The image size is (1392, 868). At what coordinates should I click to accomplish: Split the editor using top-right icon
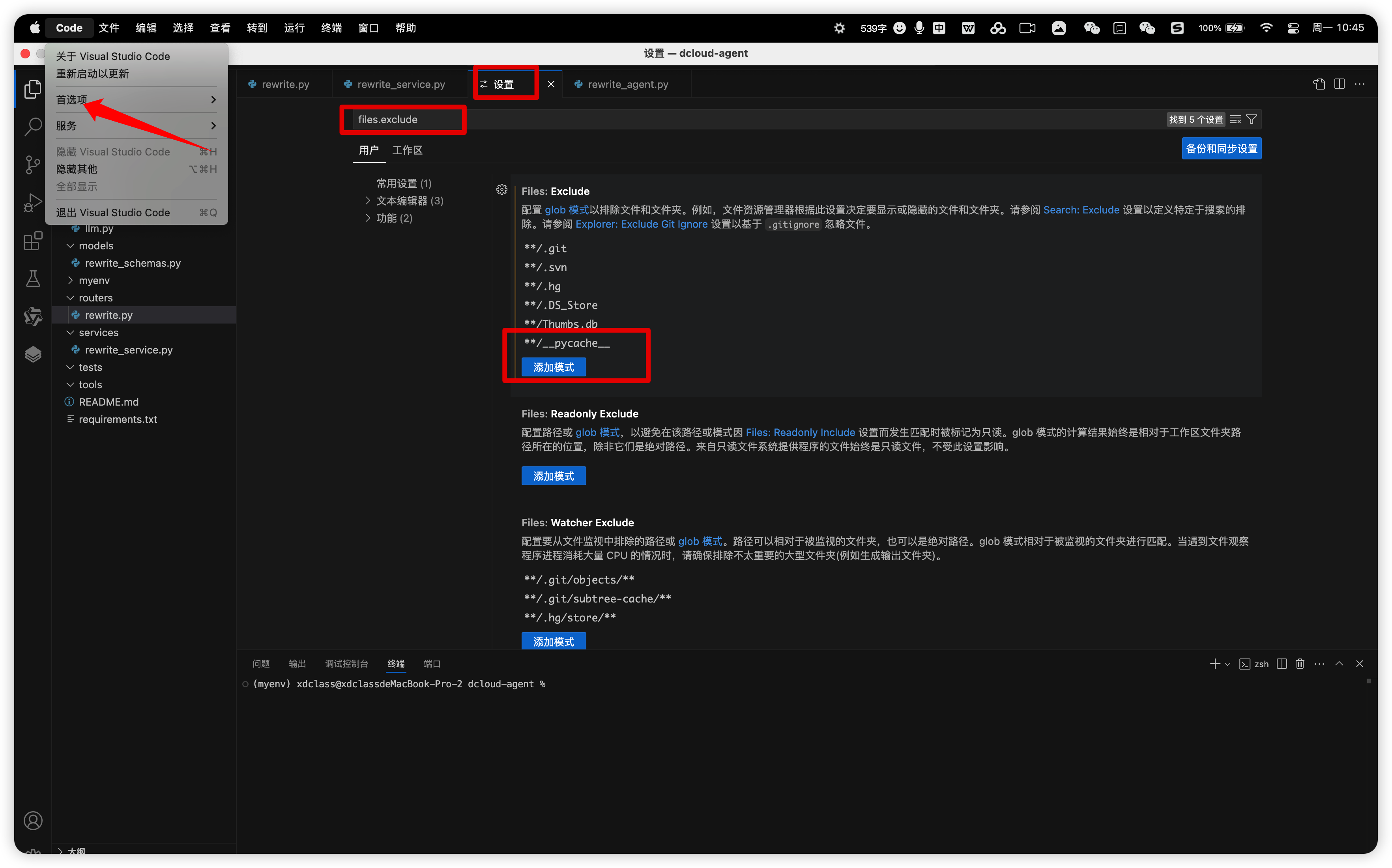point(1339,84)
